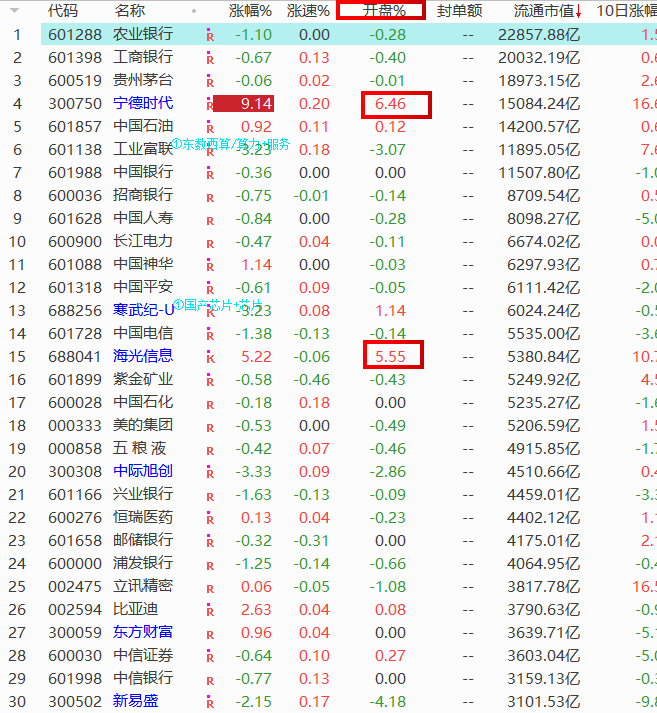Click the R margin icon for 中际旭创
The width and height of the screenshot is (657, 713).
coord(210,472)
